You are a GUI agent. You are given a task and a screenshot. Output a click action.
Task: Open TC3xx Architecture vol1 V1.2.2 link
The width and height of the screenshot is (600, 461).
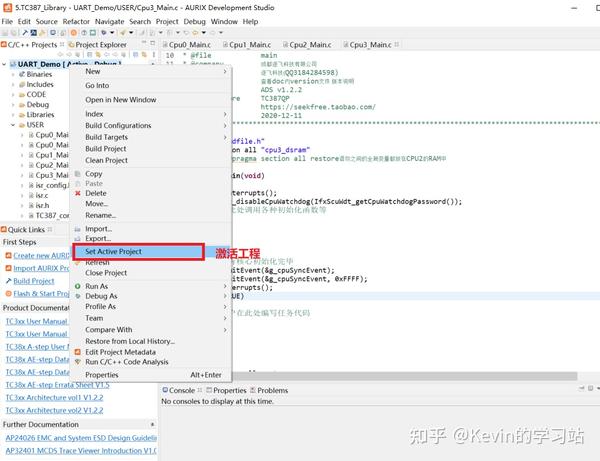pyautogui.click(x=54, y=397)
